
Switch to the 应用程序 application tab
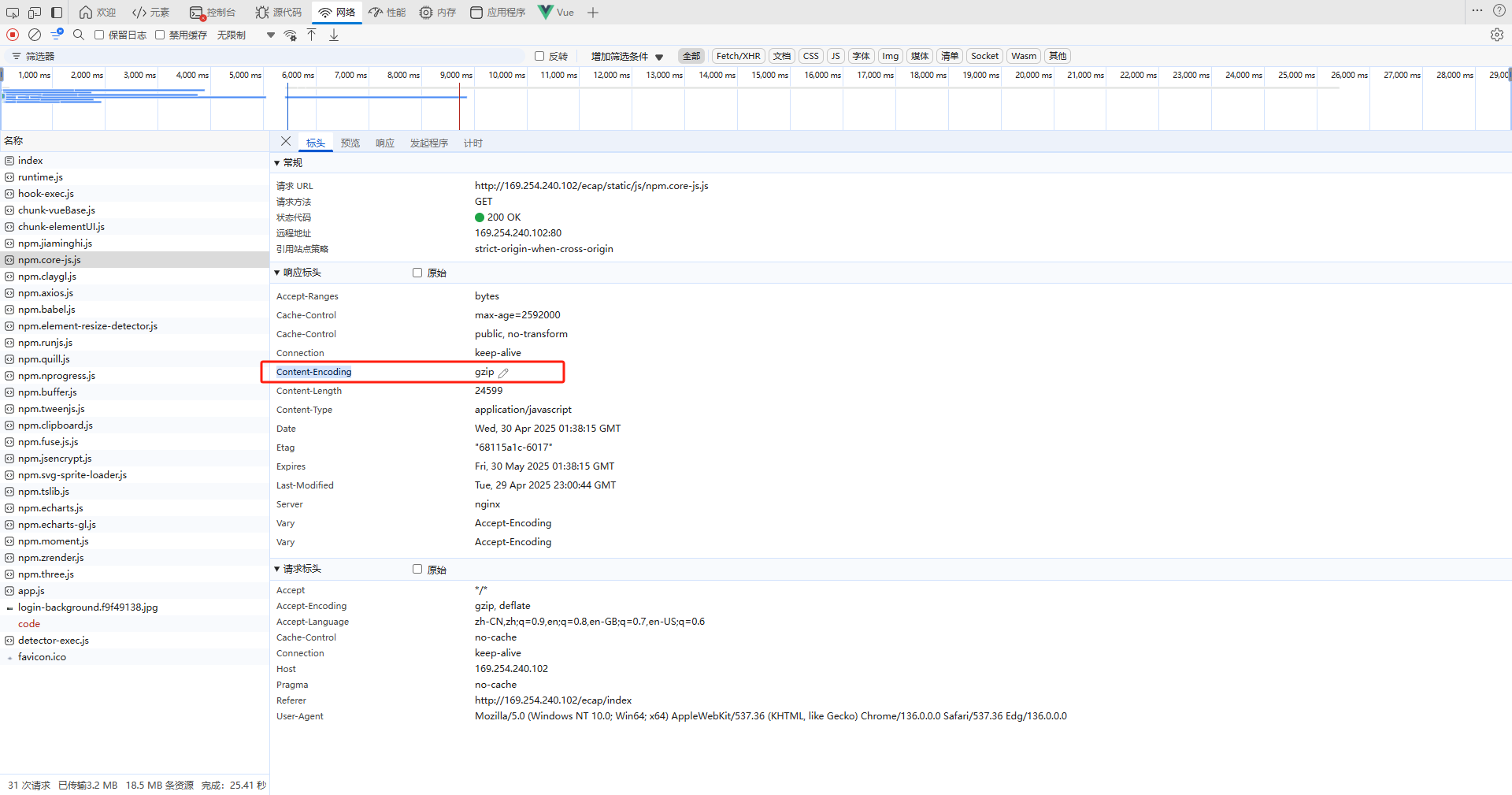[498, 13]
